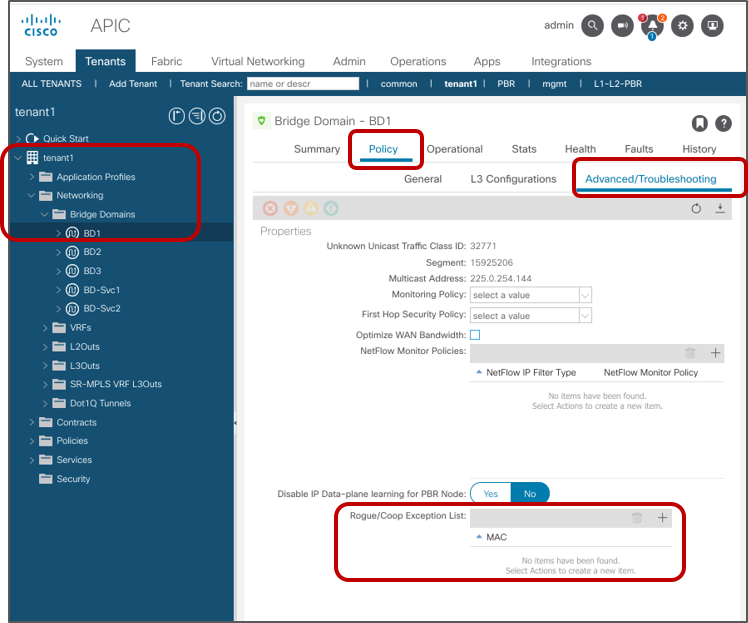Collapse the tenant1 tree node
The height and width of the screenshot is (623, 748).
click(x=18, y=157)
